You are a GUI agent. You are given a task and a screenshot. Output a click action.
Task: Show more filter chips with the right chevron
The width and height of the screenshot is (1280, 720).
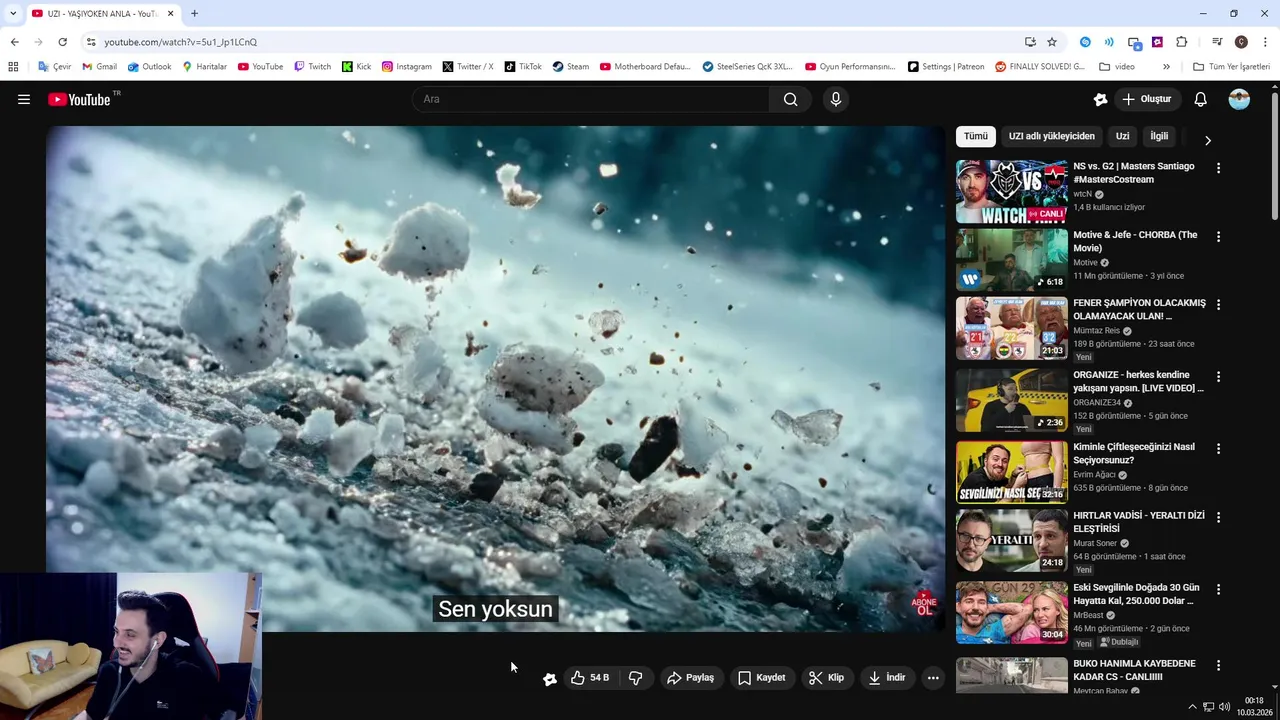point(1207,141)
